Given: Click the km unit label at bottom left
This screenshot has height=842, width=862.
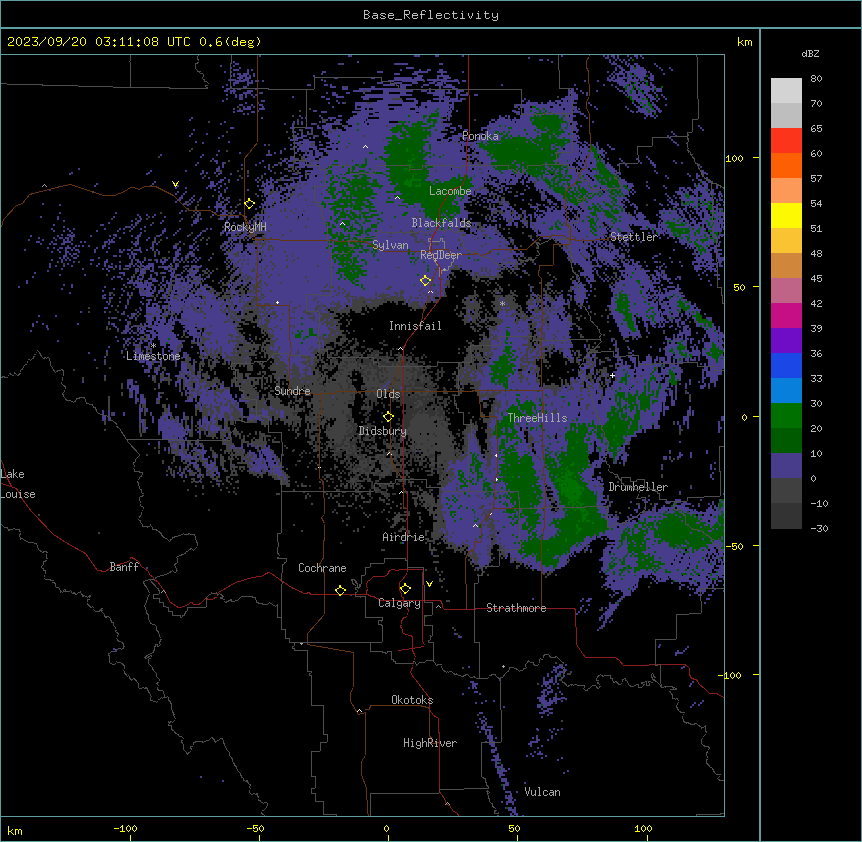Looking at the screenshot, I should [x=15, y=830].
